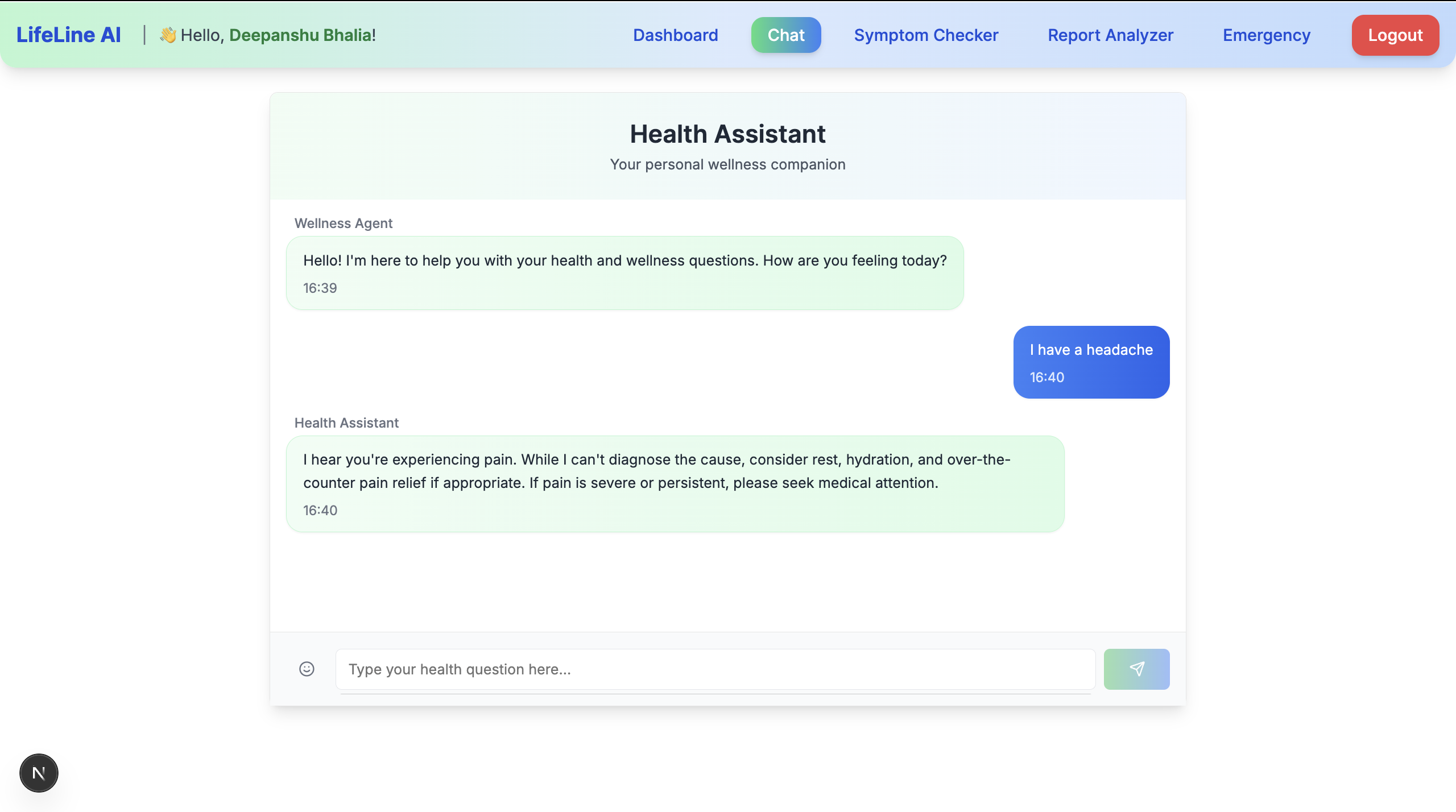Open the Dashboard page
Screen dimensions: 1456x812
click(675, 35)
